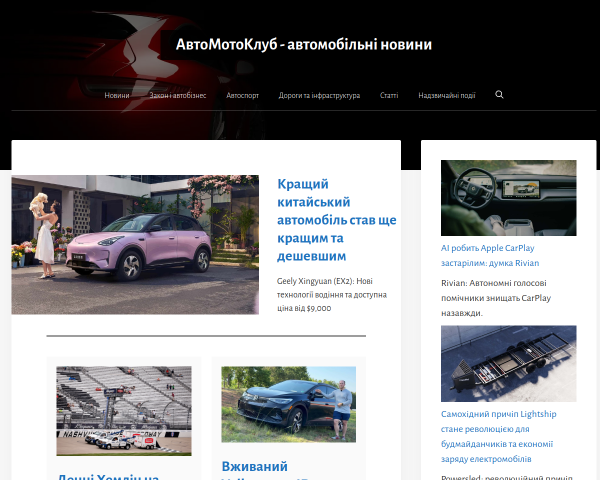Open Дороги та інфраструктура section
The width and height of the screenshot is (600, 480).
click(319, 95)
